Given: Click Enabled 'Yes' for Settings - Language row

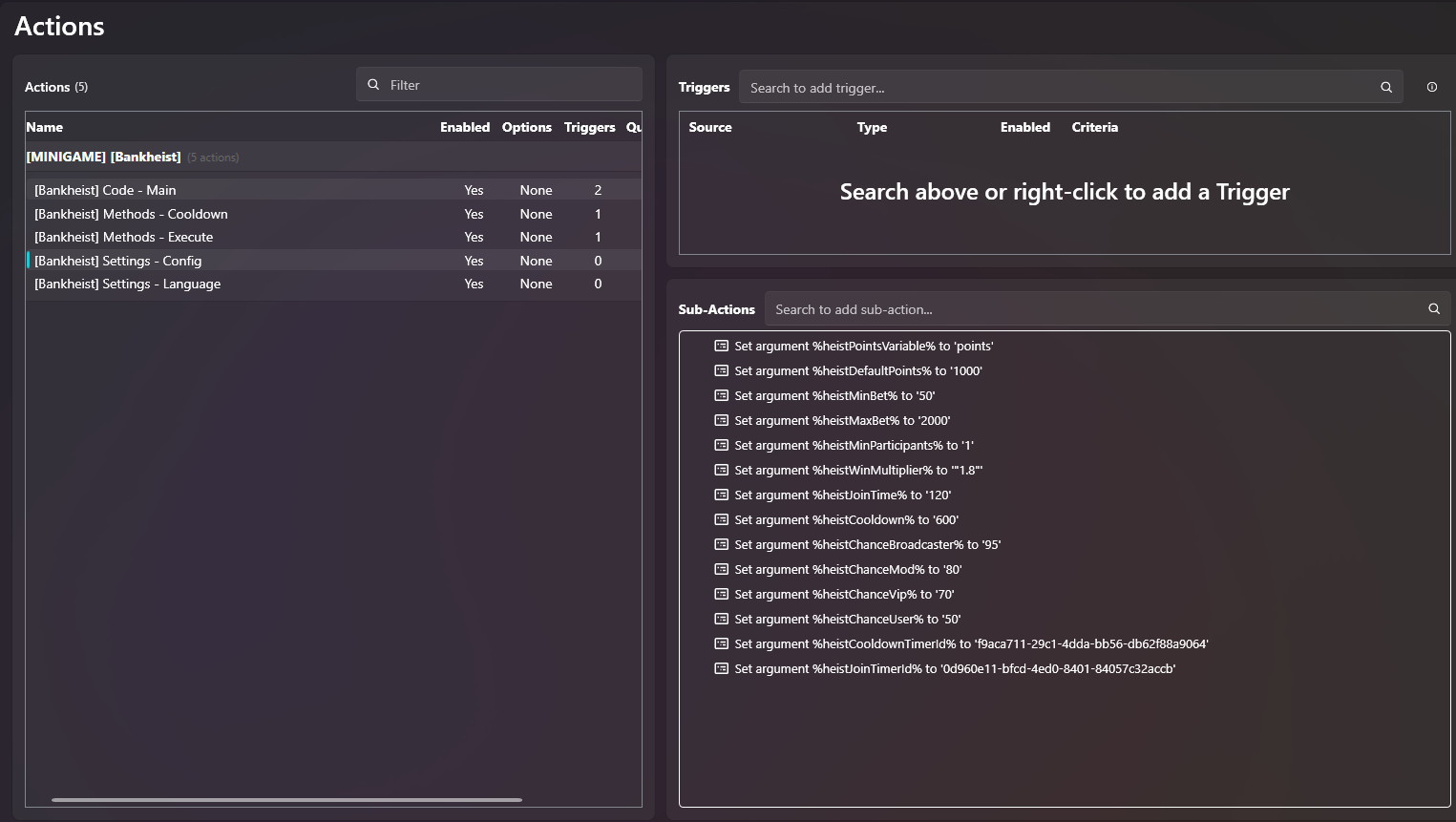Looking at the screenshot, I should pos(475,284).
